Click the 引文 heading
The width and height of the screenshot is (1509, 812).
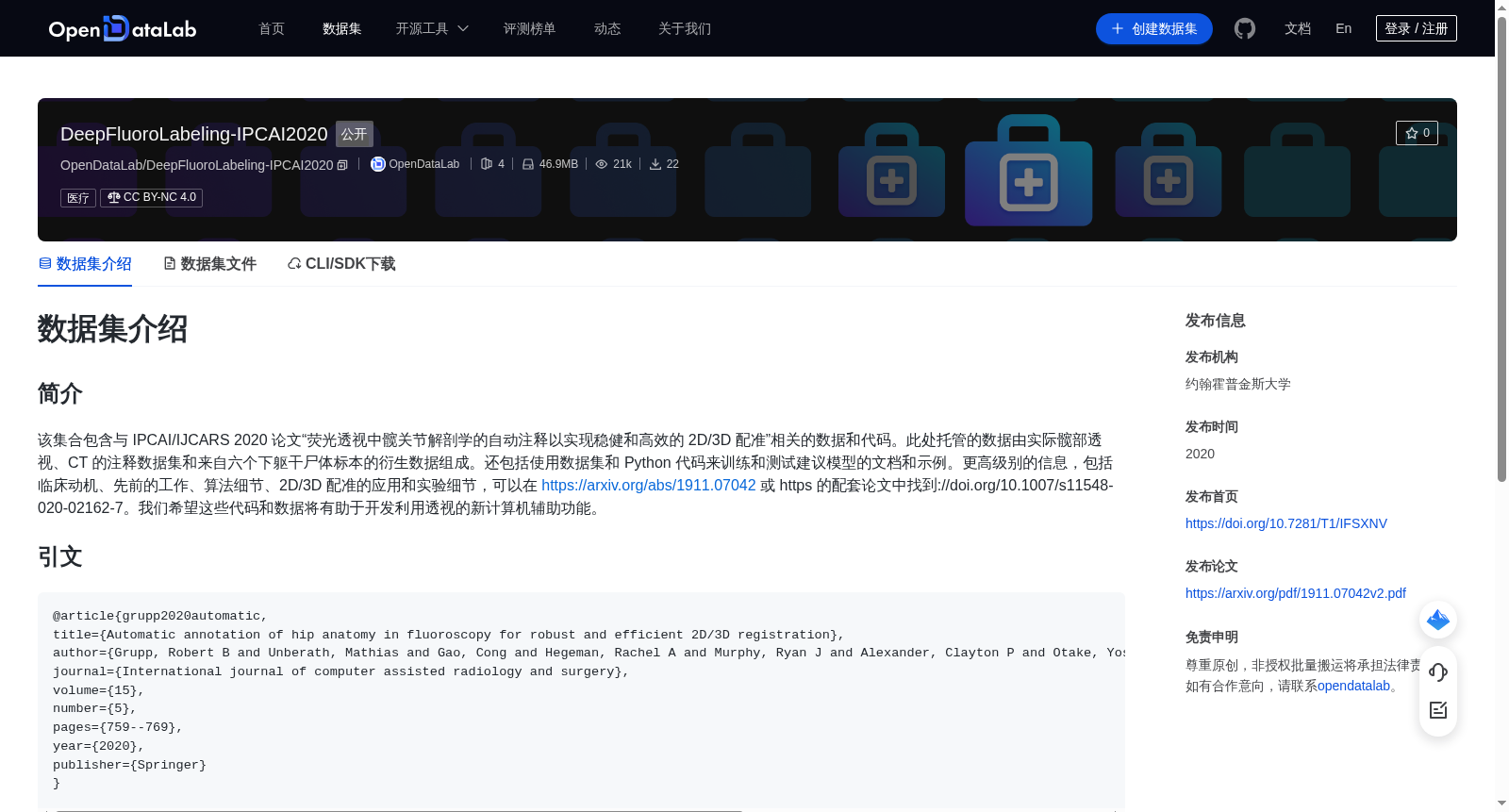[x=60, y=556]
